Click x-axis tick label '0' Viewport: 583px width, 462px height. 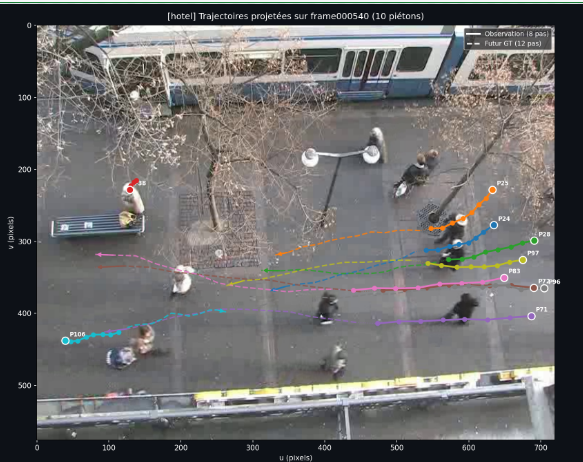(37, 448)
